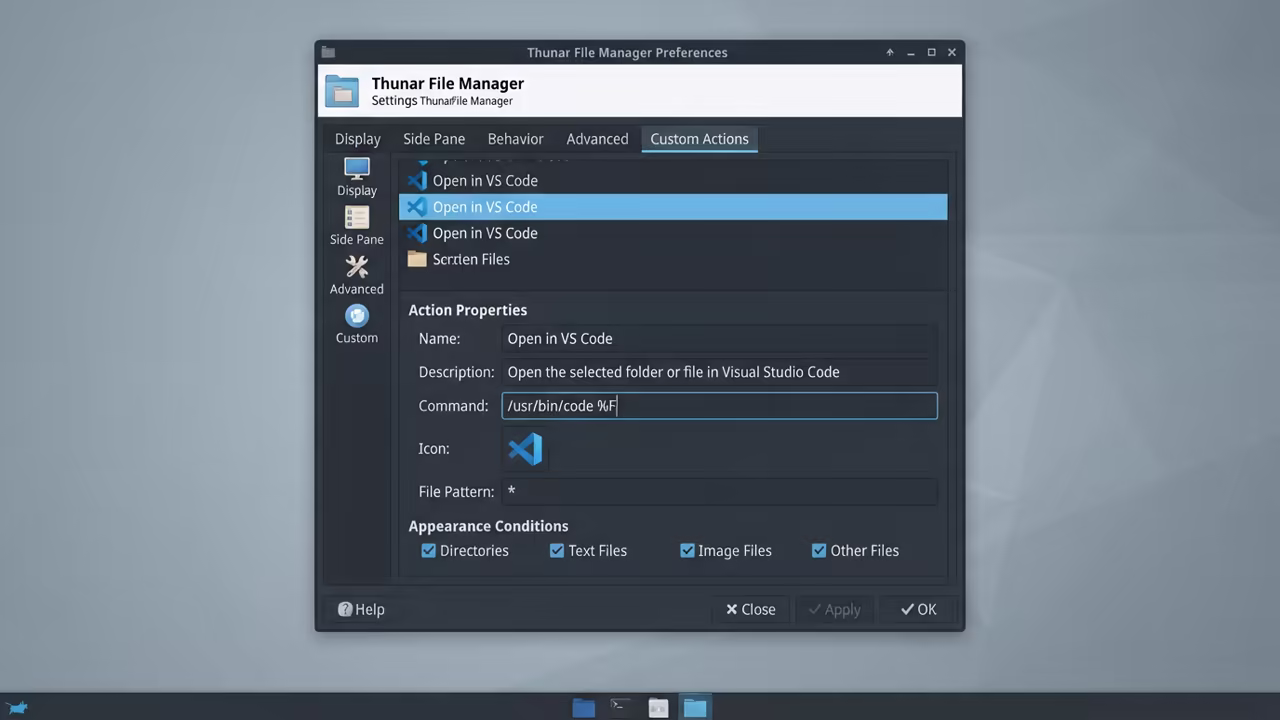1280x720 pixels.
Task: Click the folder icon beside Scrtien Files
Action: point(417,259)
